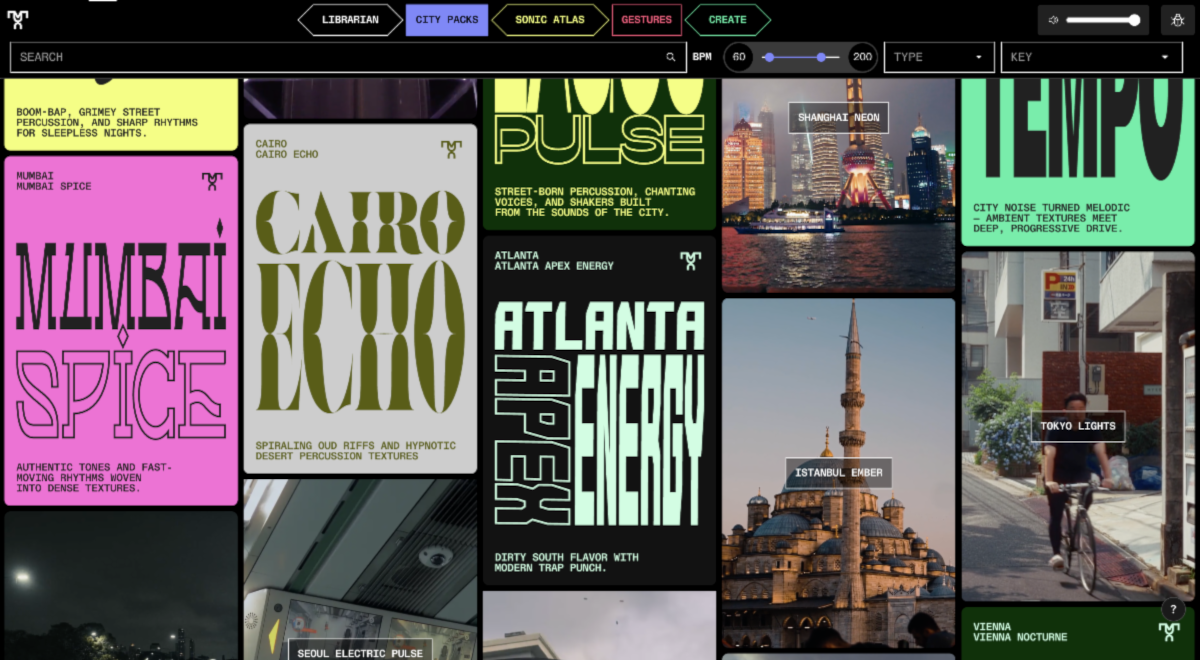
Task: Open the Atlanta Apex Energy card
Action: point(599,410)
